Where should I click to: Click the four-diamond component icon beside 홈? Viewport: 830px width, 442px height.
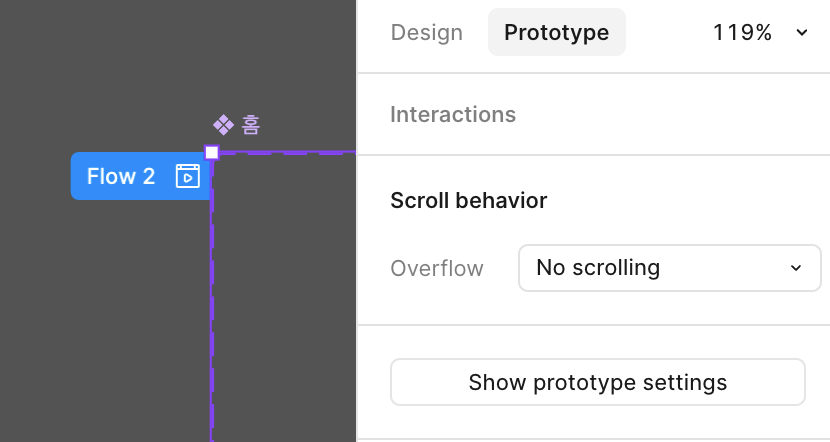tap(223, 125)
